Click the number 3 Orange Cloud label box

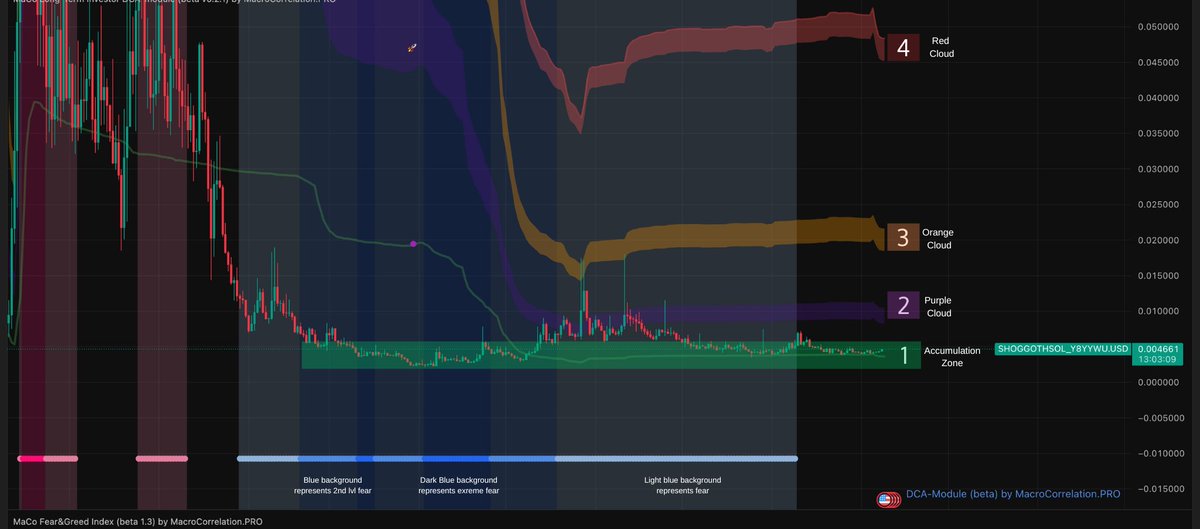click(902, 238)
